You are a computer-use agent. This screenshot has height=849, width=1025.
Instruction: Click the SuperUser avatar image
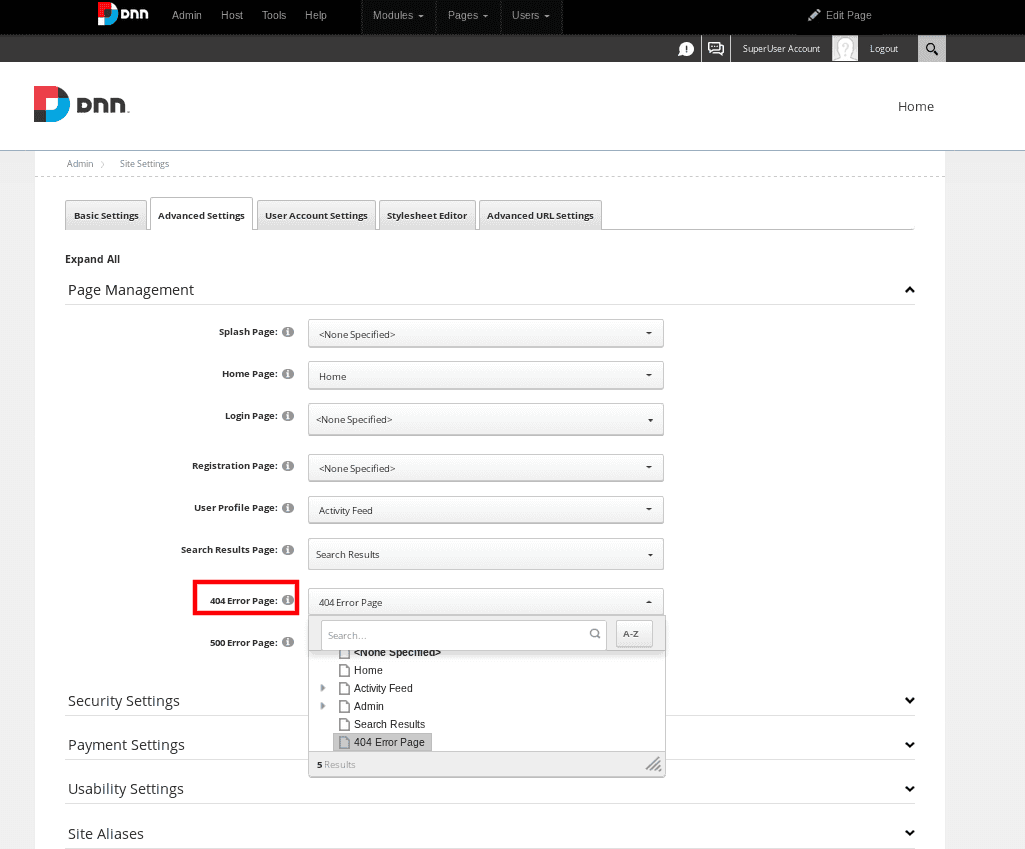pyautogui.click(x=844, y=48)
